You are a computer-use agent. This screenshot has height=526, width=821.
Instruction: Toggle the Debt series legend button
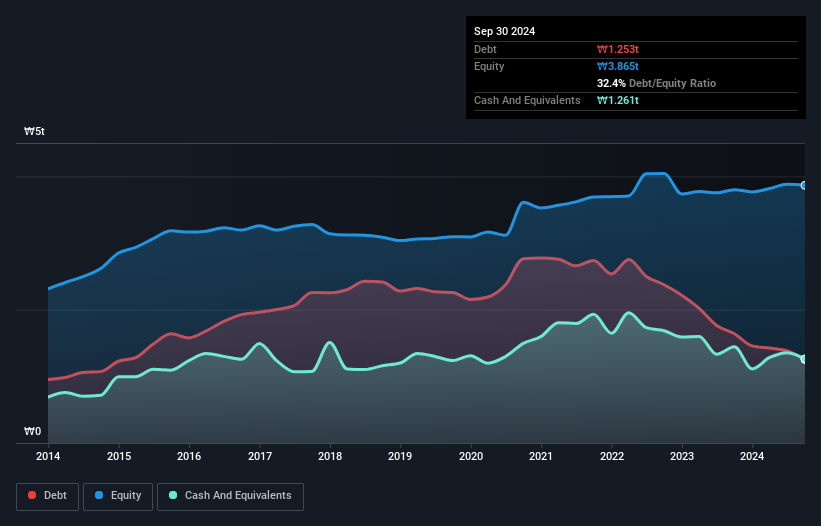pyautogui.click(x=48, y=496)
